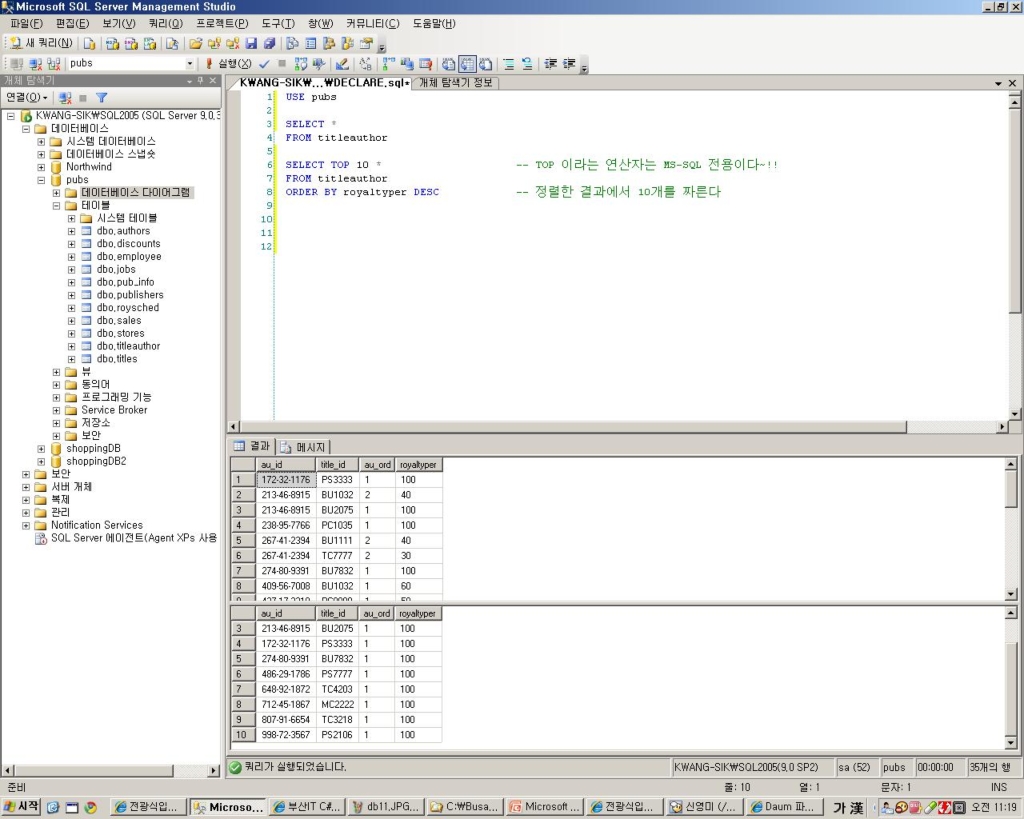The width and height of the screenshot is (1024, 819).
Task: Expand the dbo.authors table node
Action: 71,231
